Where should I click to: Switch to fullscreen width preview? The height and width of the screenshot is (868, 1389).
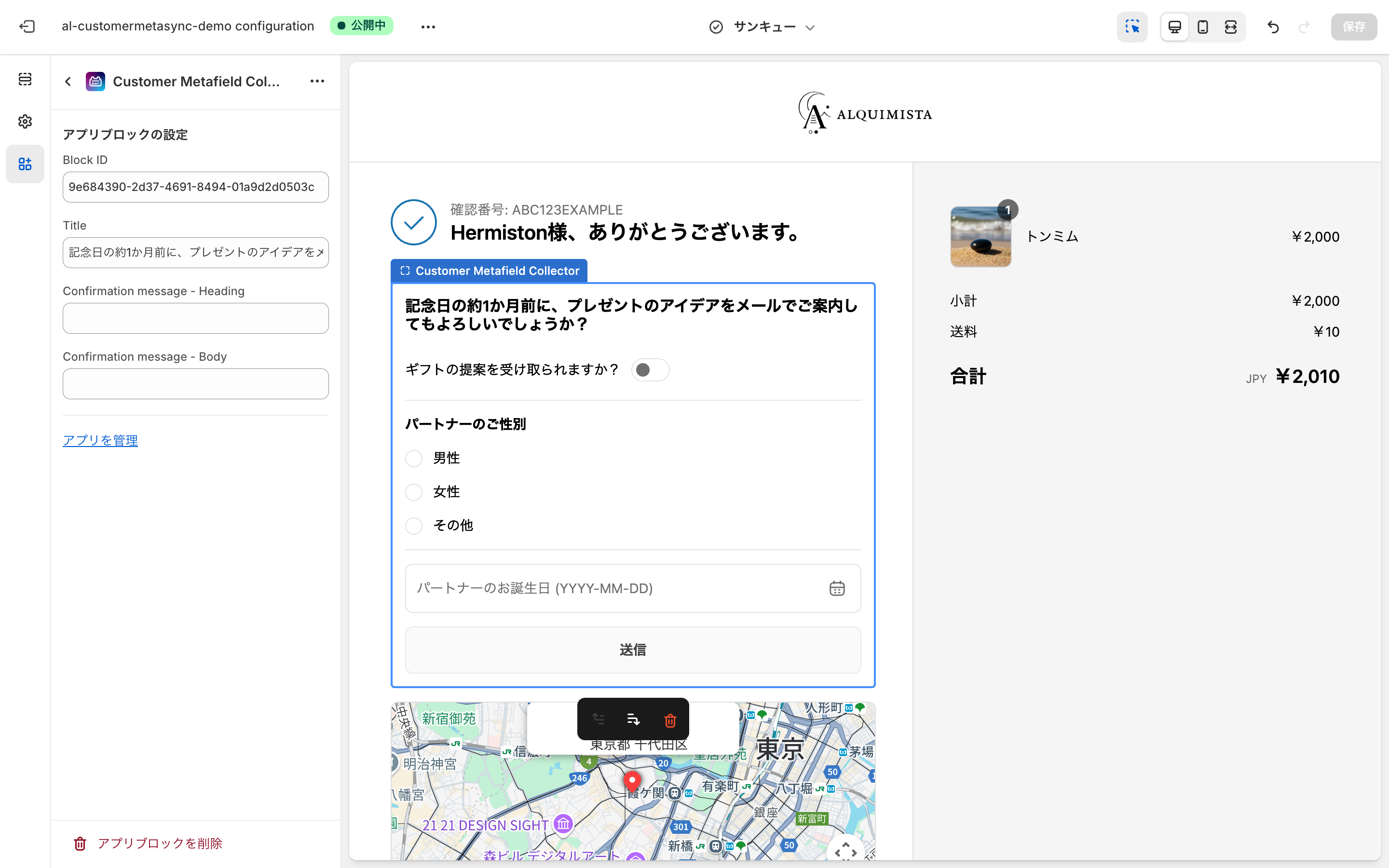tap(1231, 27)
